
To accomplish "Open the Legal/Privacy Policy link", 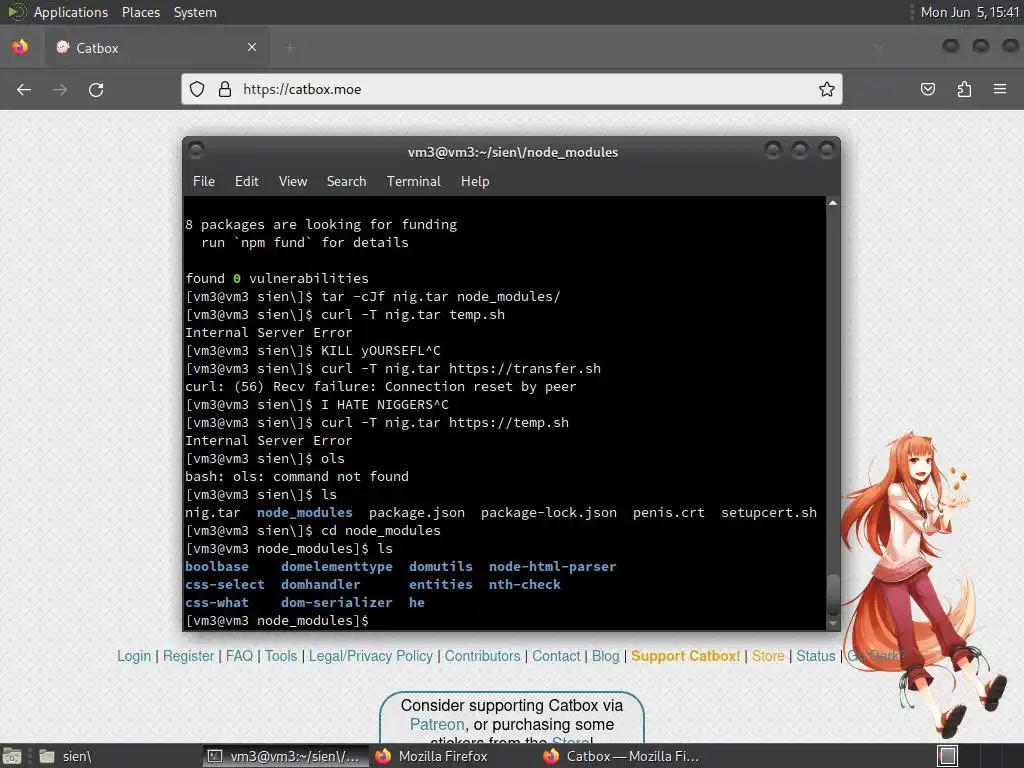I will click(x=370, y=656).
